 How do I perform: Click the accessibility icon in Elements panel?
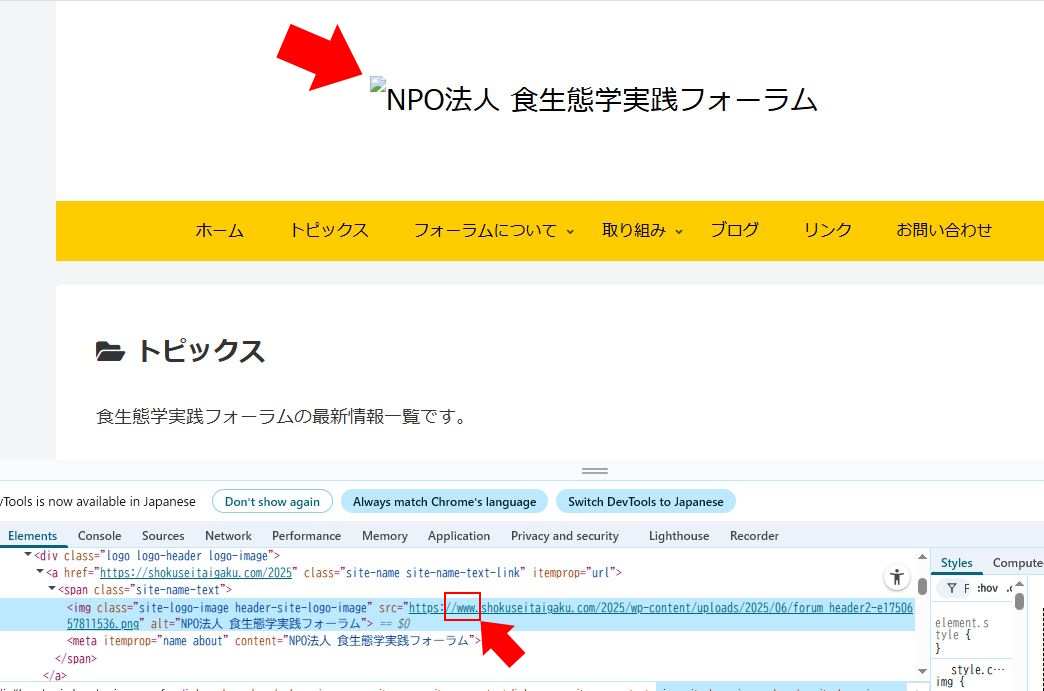click(896, 577)
